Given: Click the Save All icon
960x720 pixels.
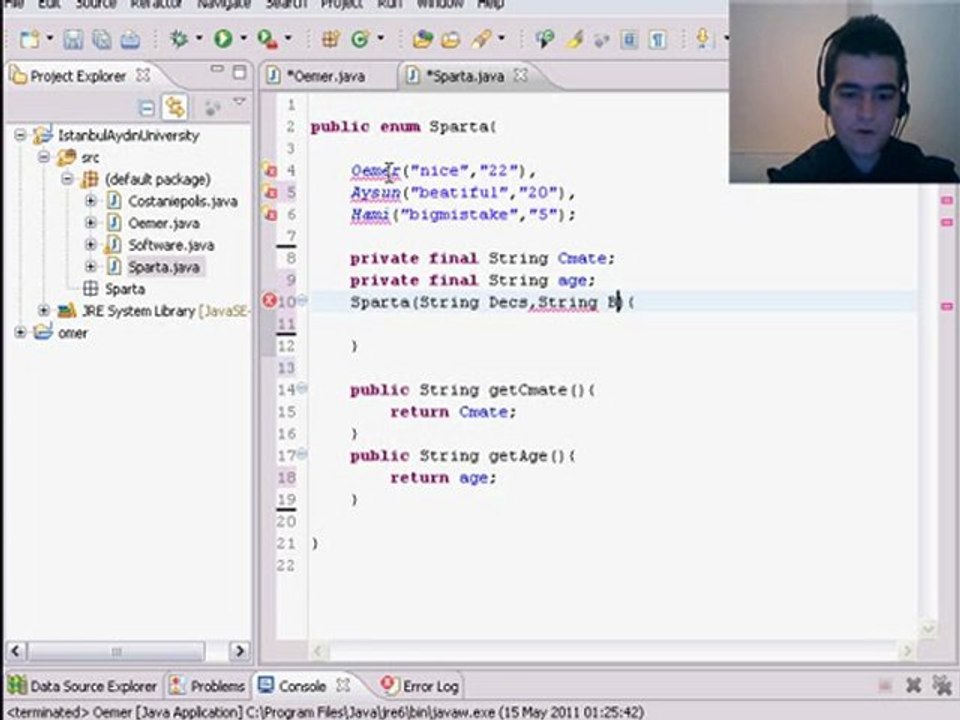Looking at the screenshot, I should tap(102, 40).
